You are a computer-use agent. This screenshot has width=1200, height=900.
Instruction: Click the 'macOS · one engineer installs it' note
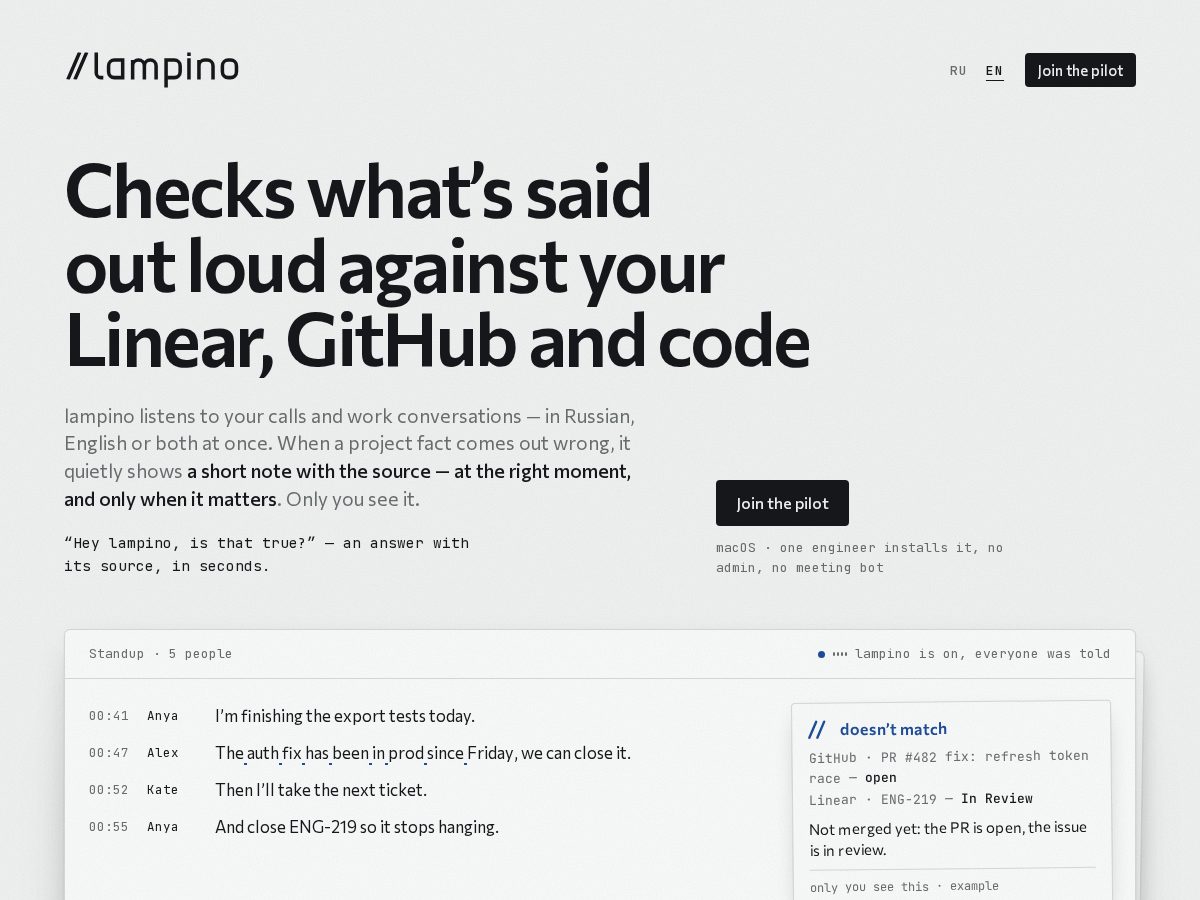point(859,558)
